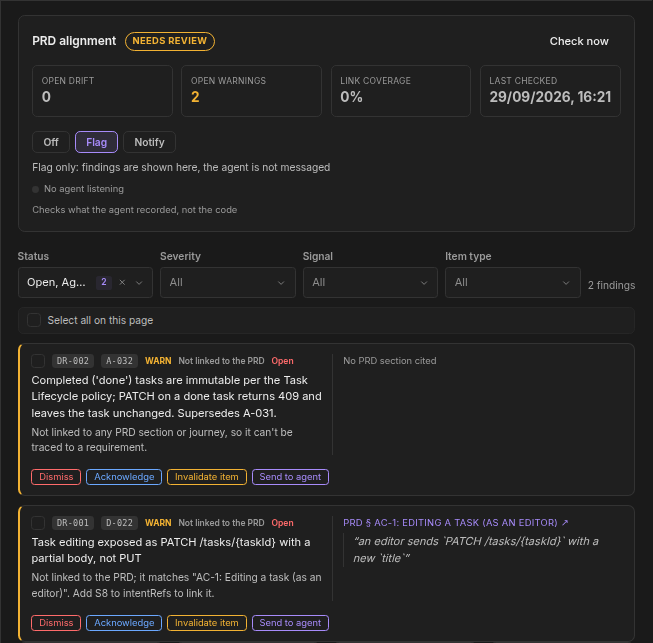Click the PRD alignment heading
Screen dimensions: 653x643
click(74, 41)
